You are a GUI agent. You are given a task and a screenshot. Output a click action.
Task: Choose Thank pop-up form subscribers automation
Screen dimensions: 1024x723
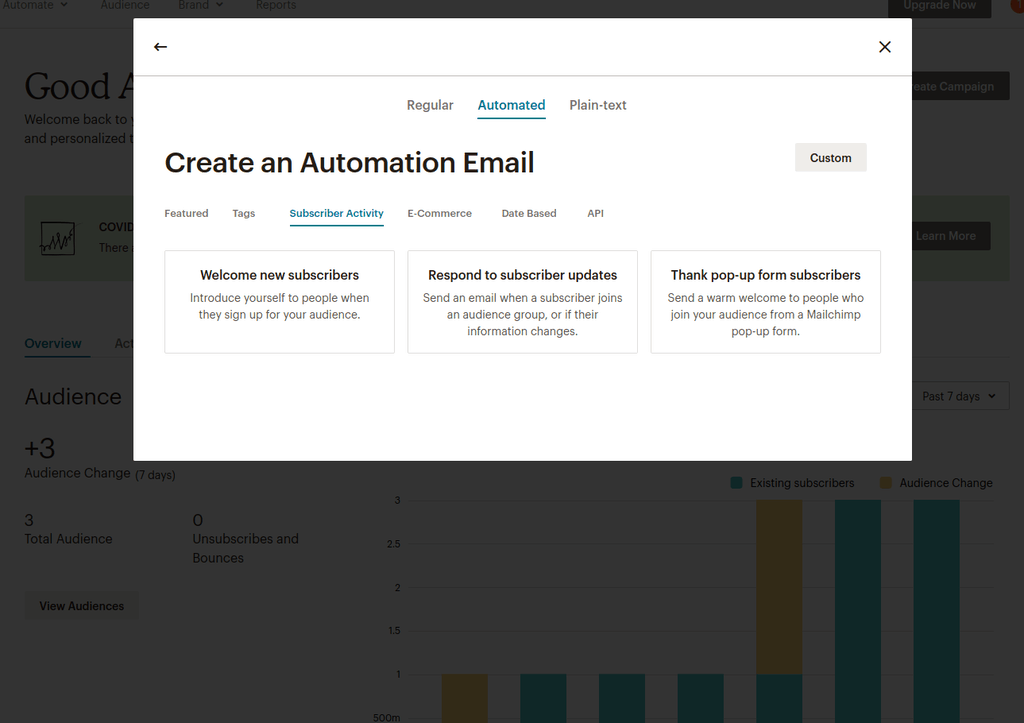(x=765, y=302)
